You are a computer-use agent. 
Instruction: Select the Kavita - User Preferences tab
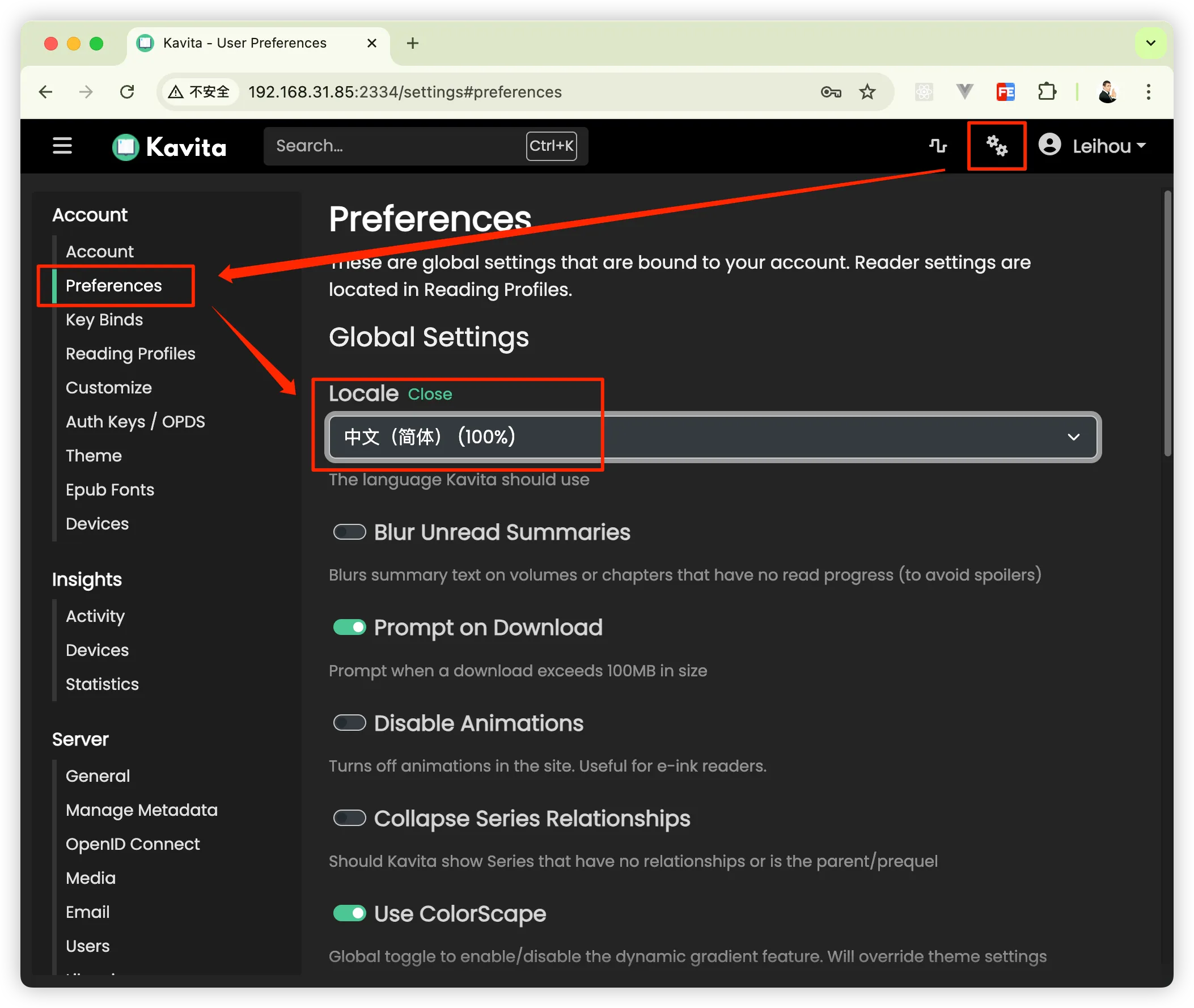pos(259,44)
